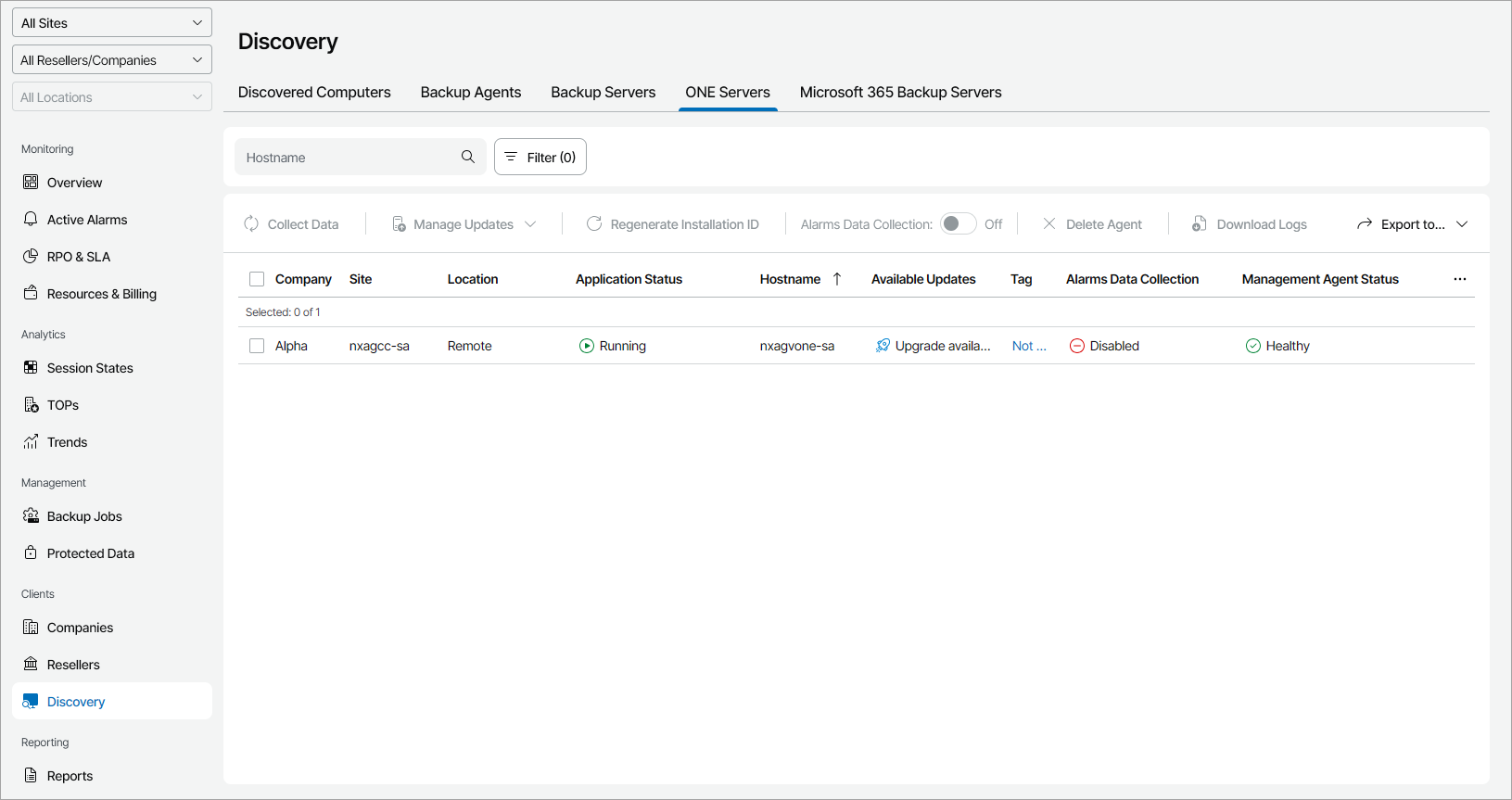Click the Delete Agent X icon

click(x=1049, y=224)
